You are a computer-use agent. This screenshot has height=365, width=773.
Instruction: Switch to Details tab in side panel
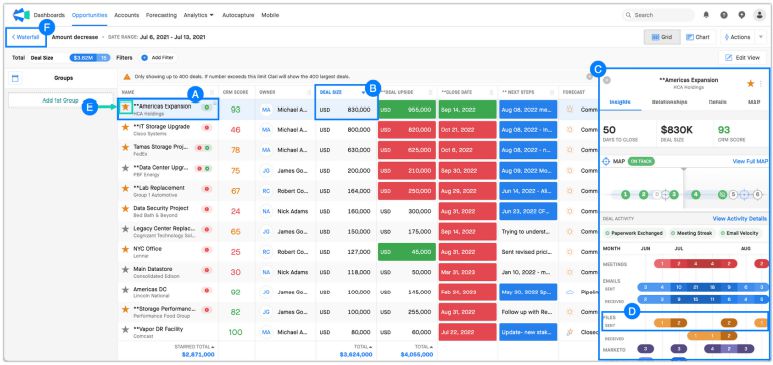pyautogui.click(x=717, y=101)
